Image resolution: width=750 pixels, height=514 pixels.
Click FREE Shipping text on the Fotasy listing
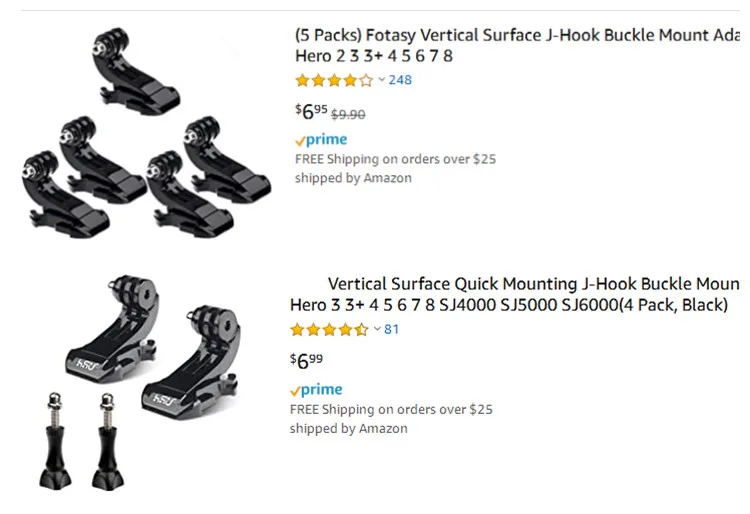point(395,159)
